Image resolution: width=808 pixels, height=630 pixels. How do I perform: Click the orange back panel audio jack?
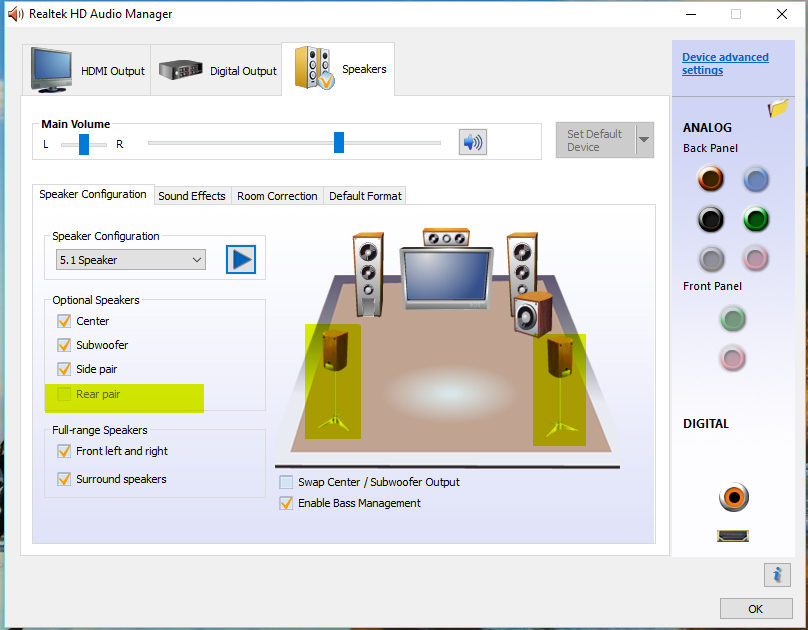pyautogui.click(x=711, y=178)
